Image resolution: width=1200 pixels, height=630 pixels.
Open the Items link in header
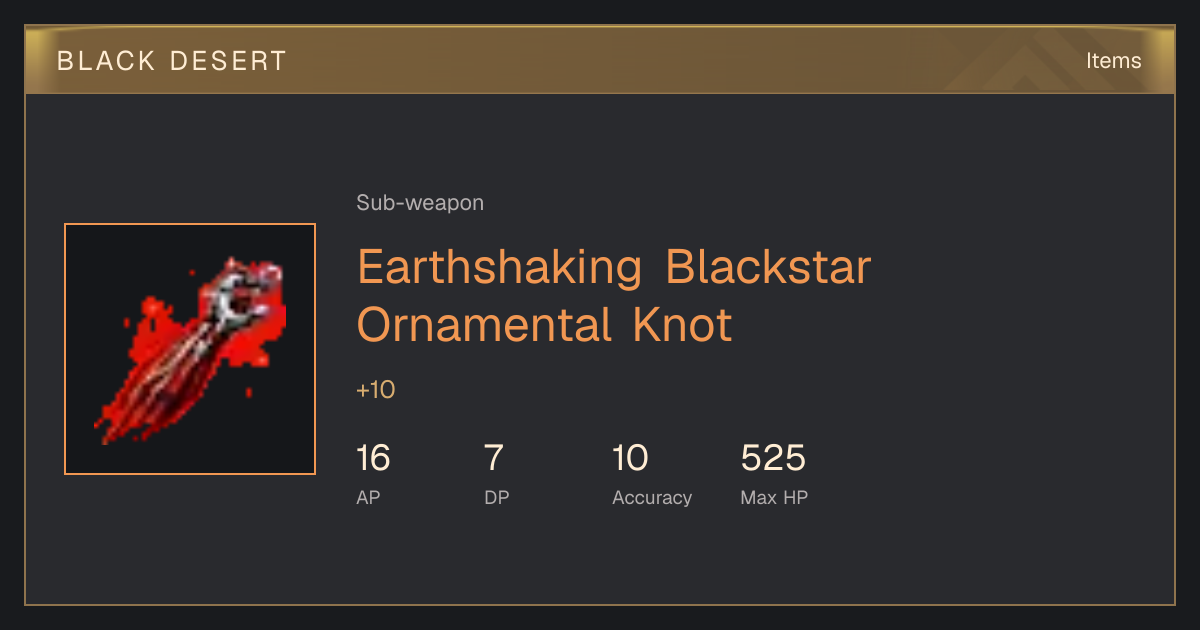[1113, 60]
